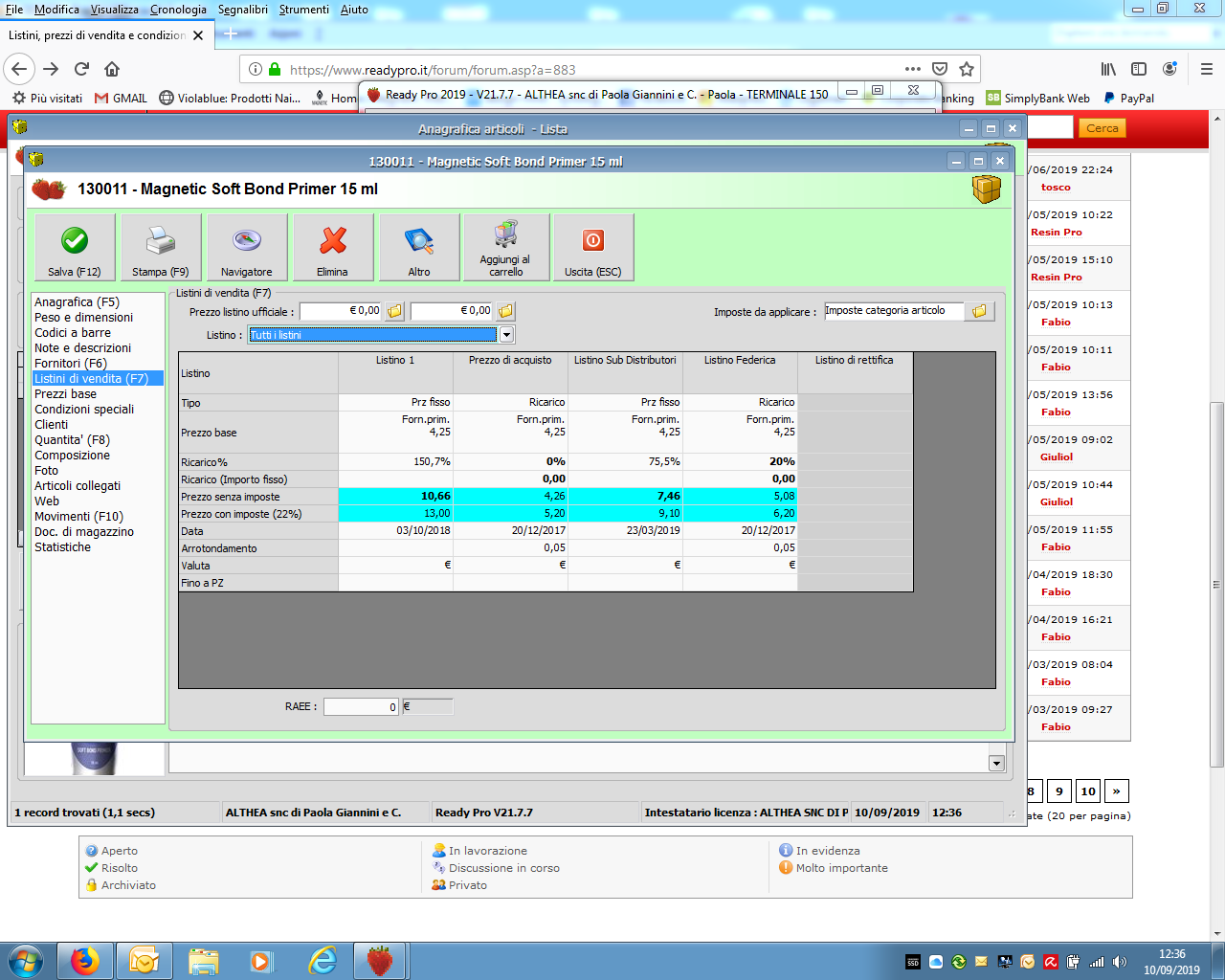Image resolution: width=1225 pixels, height=980 pixels.
Task: Open Cronologia menu
Action: [178, 9]
